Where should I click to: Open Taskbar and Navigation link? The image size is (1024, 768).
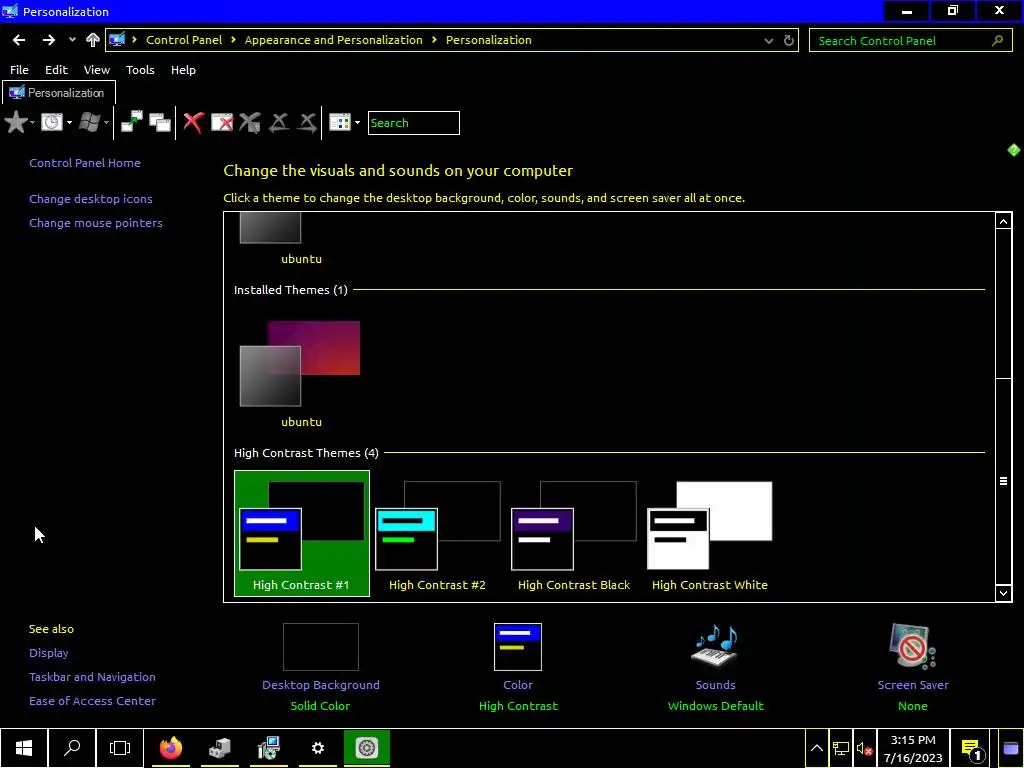[x=92, y=677]
